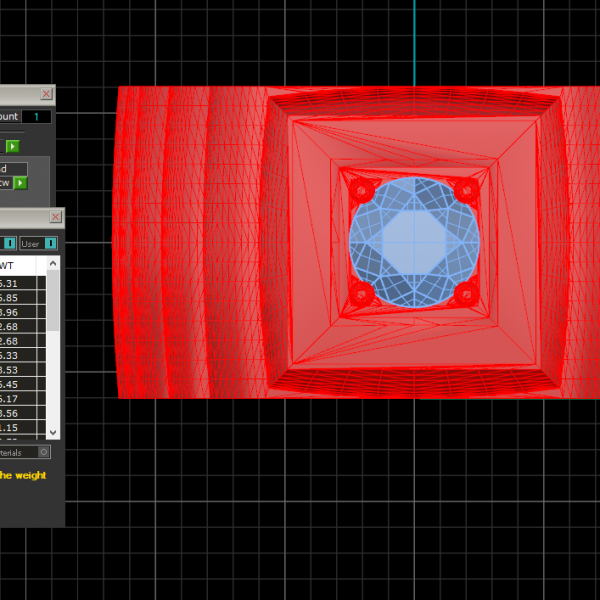Click the scroll down arrow in weight list
The width and height of the screenshot is (600, 600).
click(53, 431)
